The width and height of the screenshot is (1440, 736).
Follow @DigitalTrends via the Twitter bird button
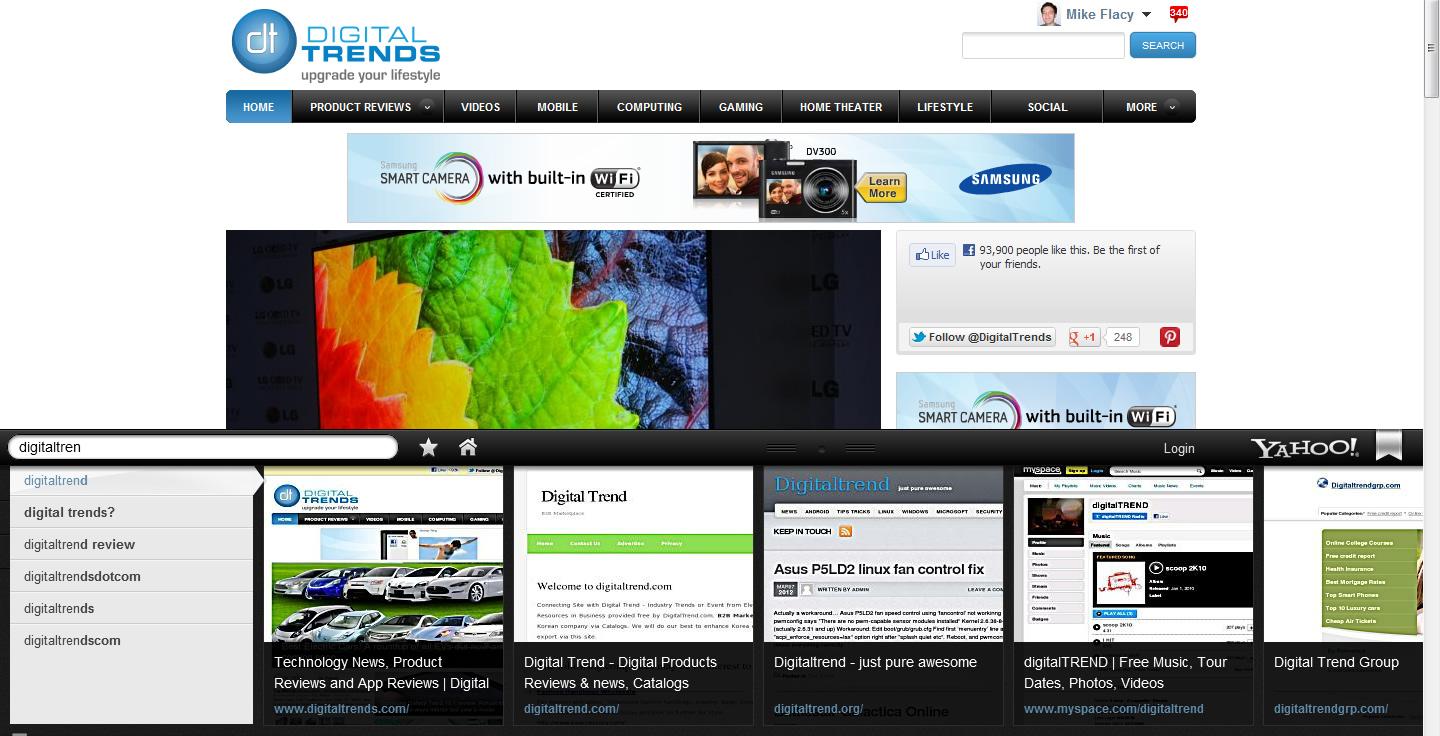(x=981, y=337)
